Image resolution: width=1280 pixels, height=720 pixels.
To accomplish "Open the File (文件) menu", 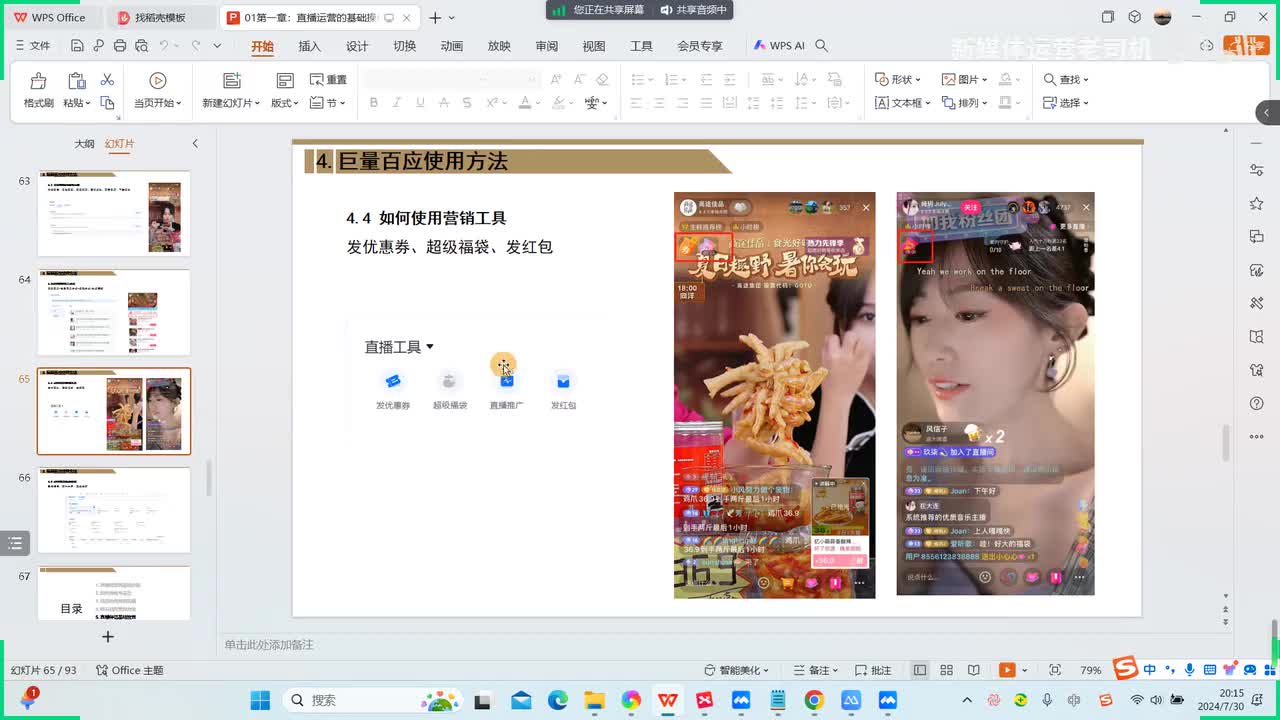I will [x=33, y=46].
